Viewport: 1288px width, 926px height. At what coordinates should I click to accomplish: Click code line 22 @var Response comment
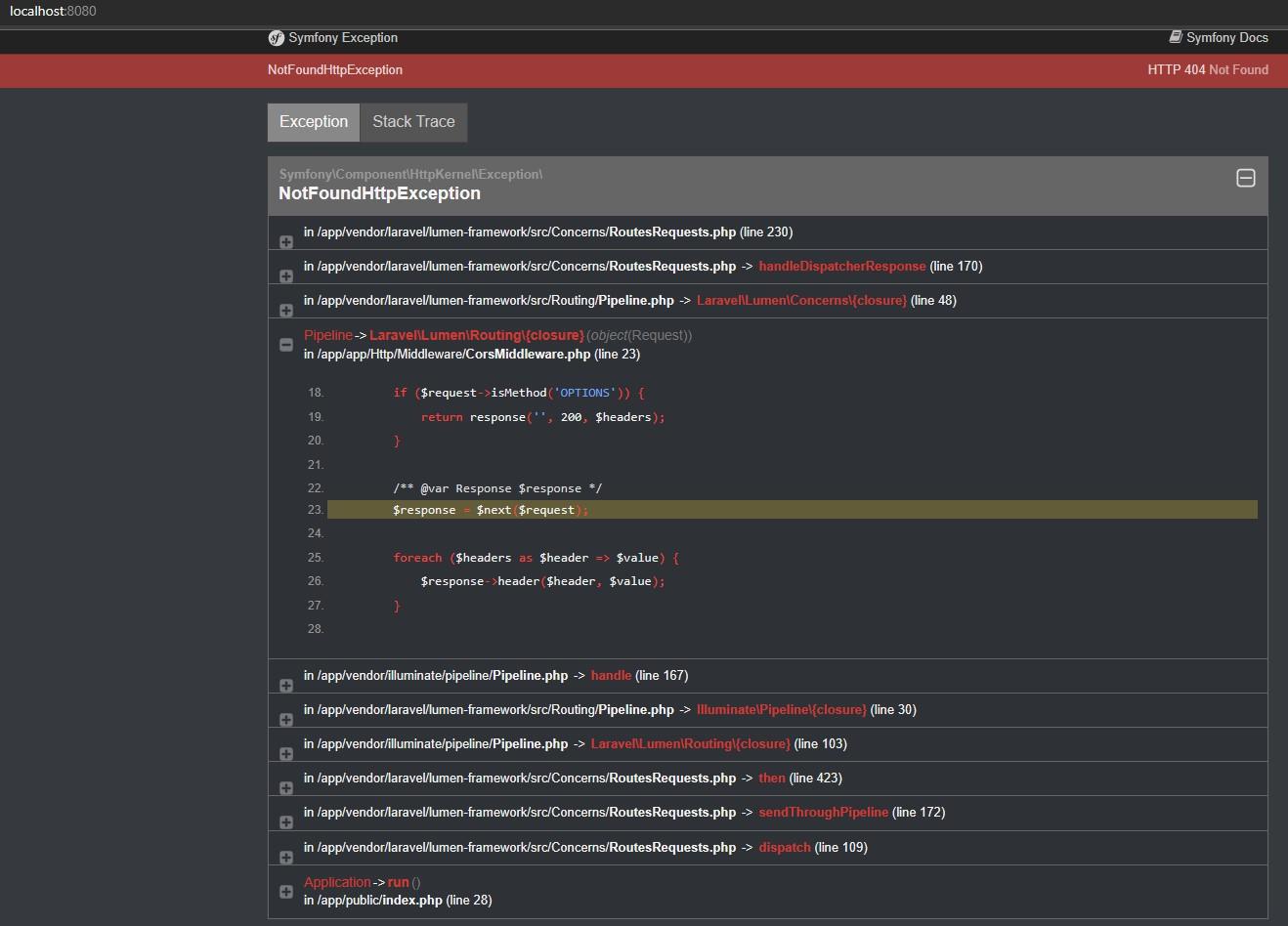tap(497, 488)
